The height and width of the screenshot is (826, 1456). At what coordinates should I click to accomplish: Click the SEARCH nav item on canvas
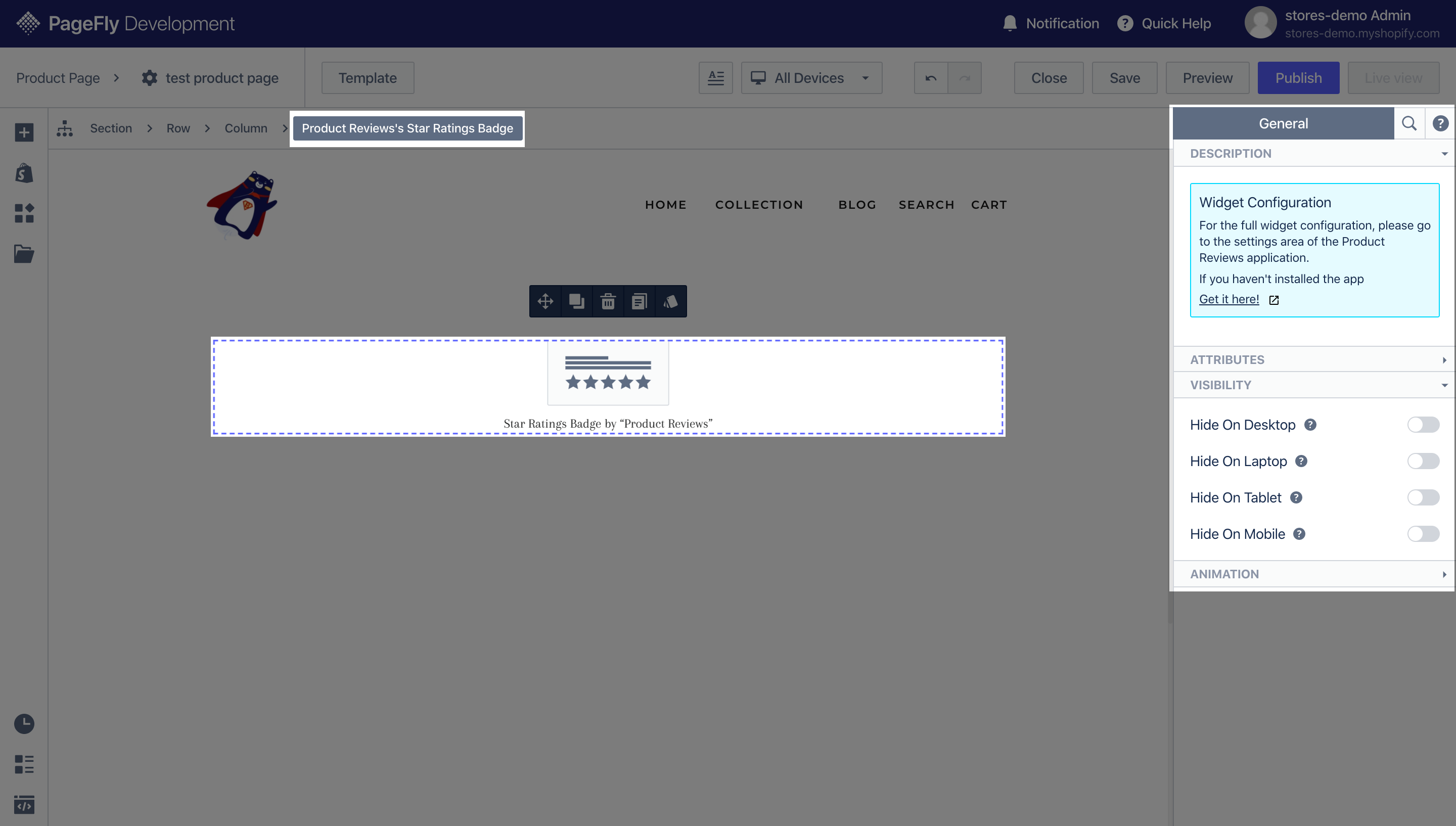927,204
